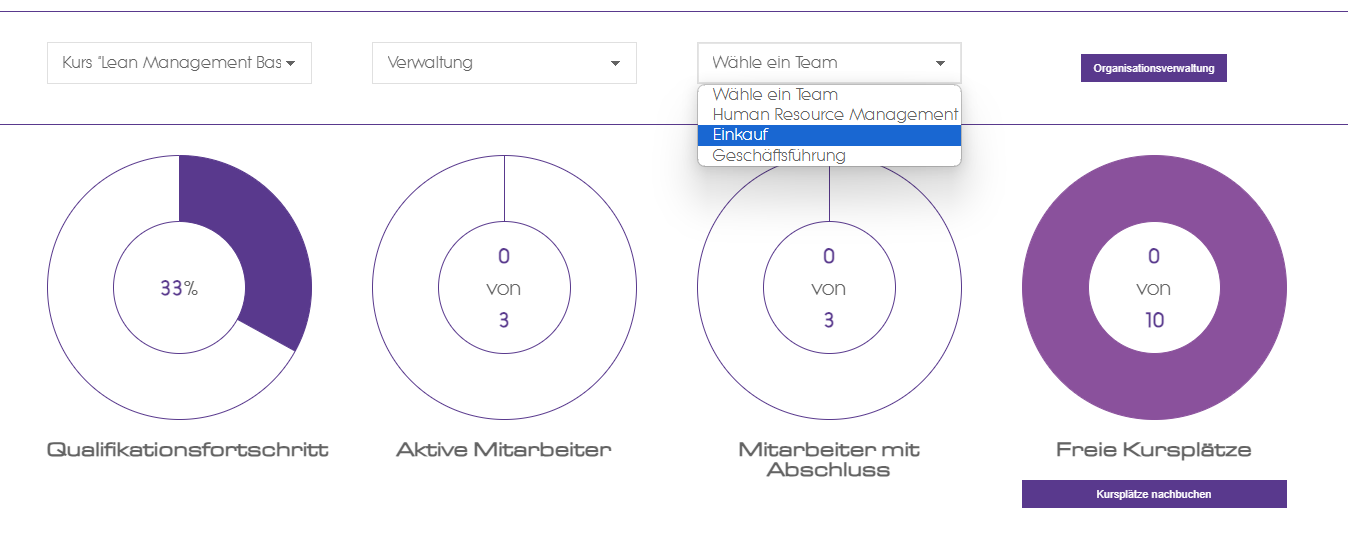Choose 'Wähle ein Team' placeholder option in list
The width and height of the screenshot is (1348, 558).
(x=775, y=95)
